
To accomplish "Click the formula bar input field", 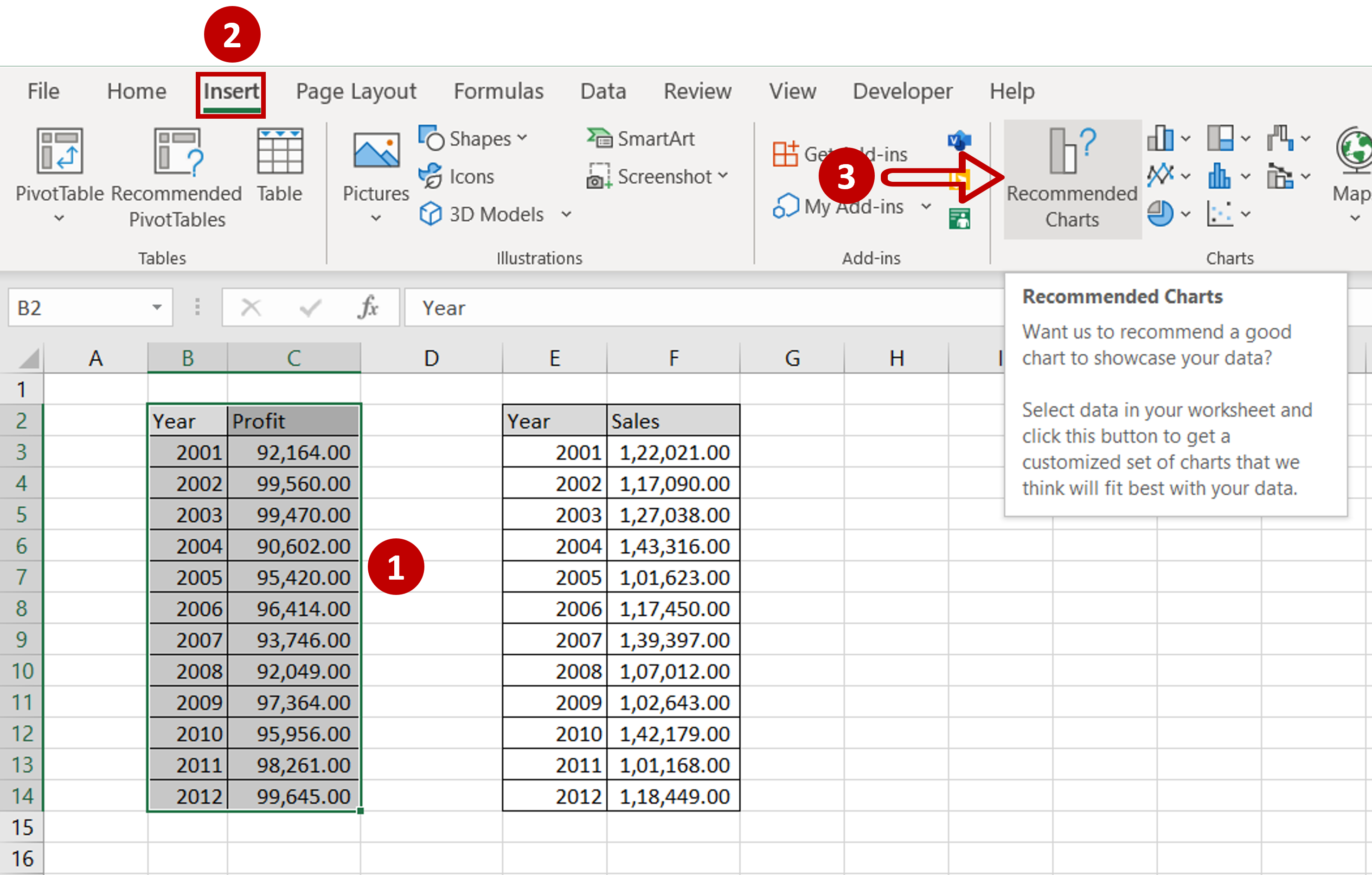I will pos(700,307).
